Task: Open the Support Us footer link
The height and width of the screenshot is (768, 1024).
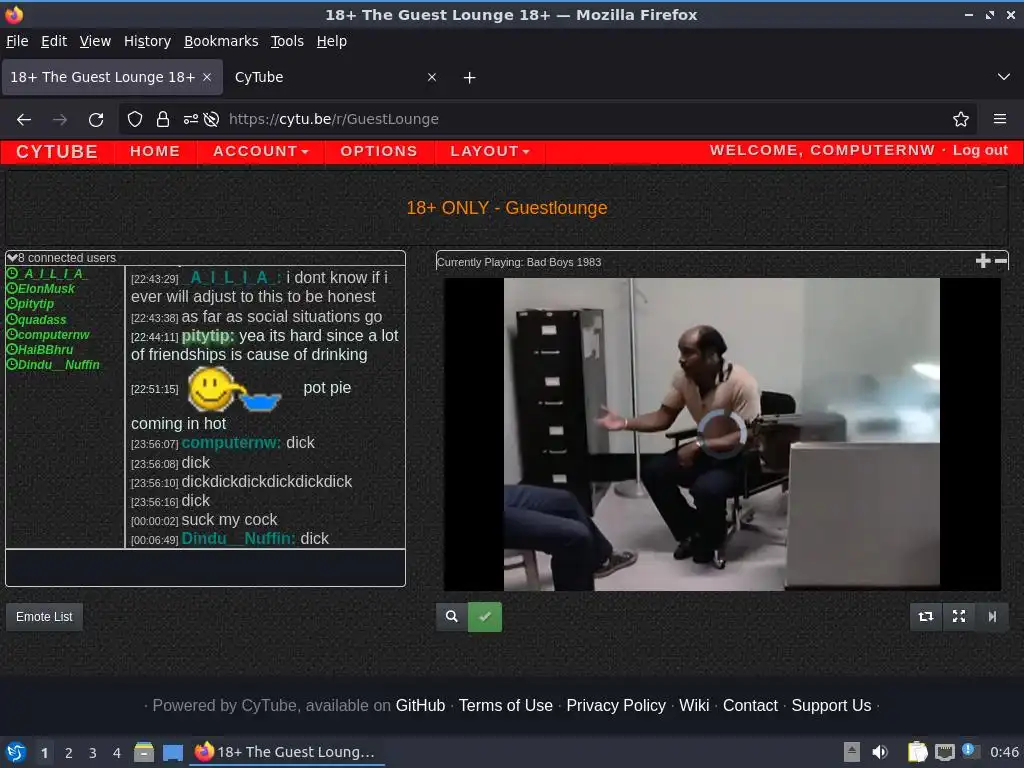Action: coord(831,705)
